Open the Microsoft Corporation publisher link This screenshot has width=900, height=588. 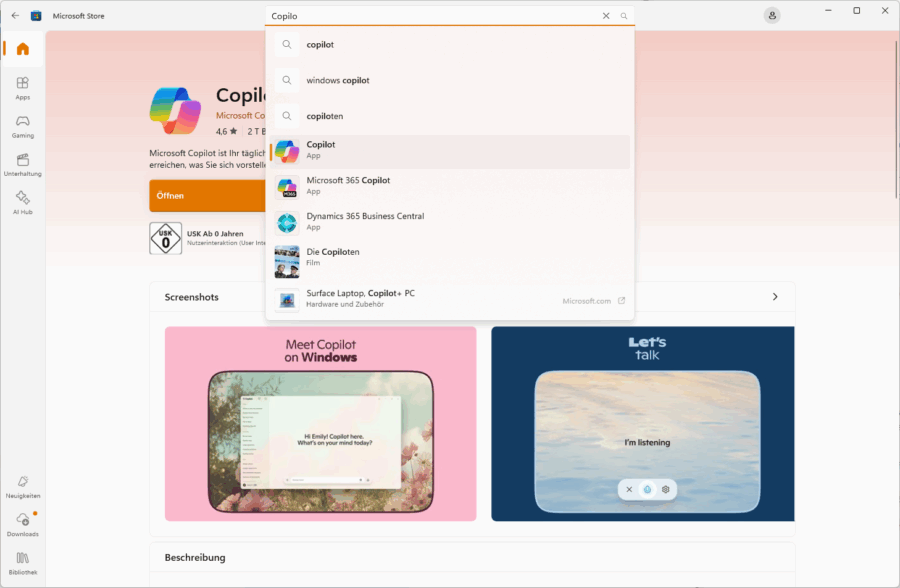click(240, 115)
